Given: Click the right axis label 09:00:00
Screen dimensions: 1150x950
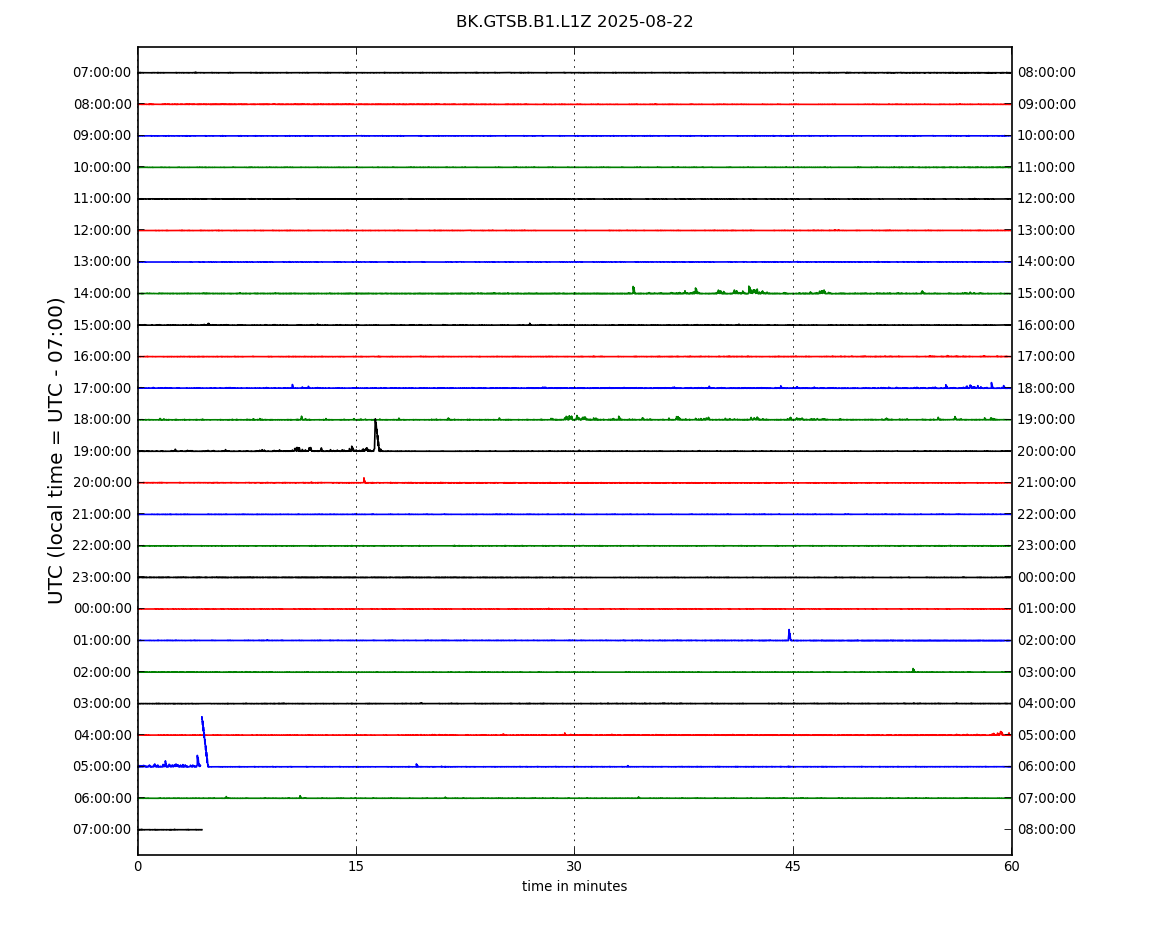Looking at the screenshot, I should tap(1047, 104).
